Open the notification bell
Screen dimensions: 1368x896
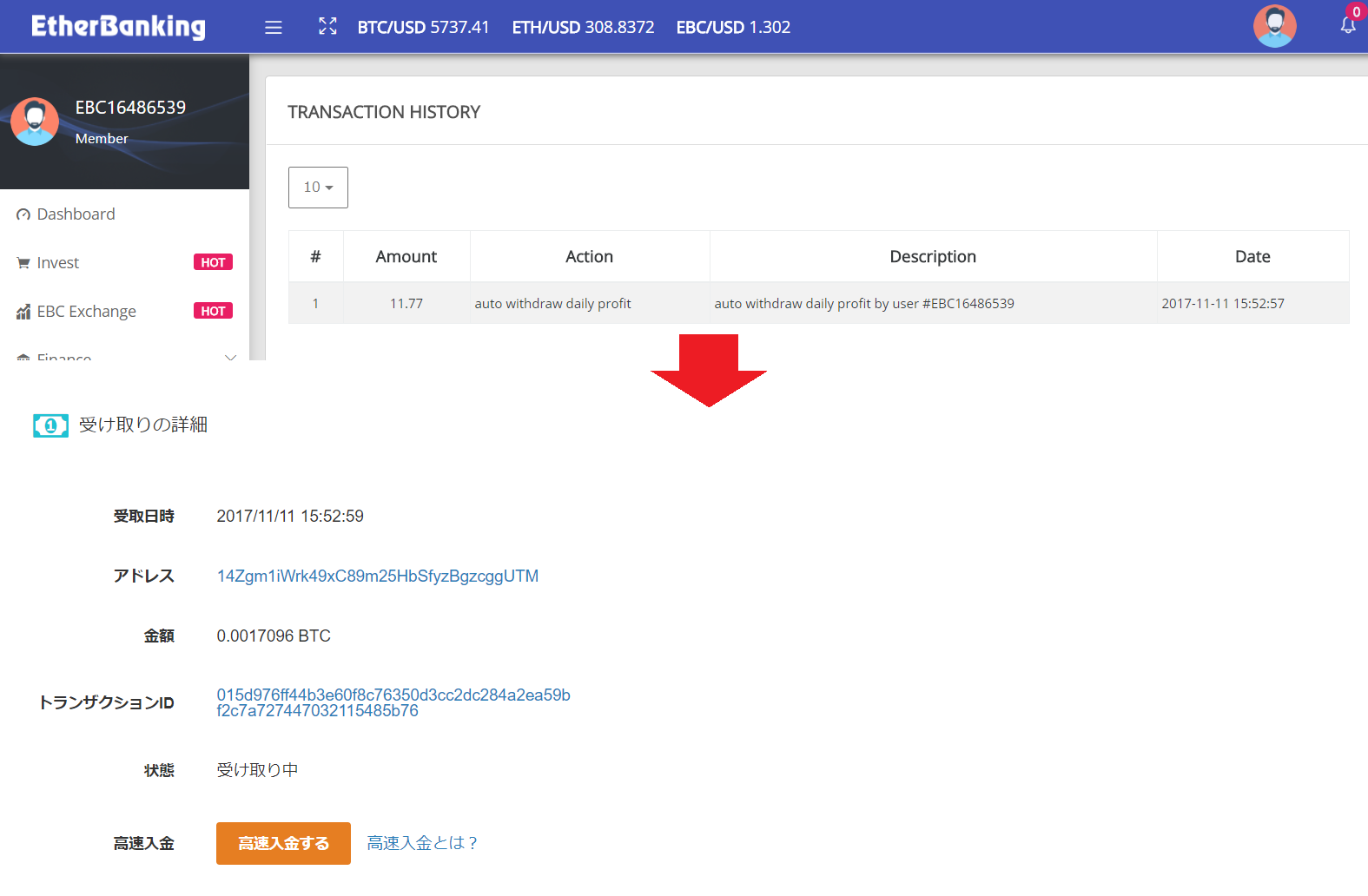point(1347,25)
